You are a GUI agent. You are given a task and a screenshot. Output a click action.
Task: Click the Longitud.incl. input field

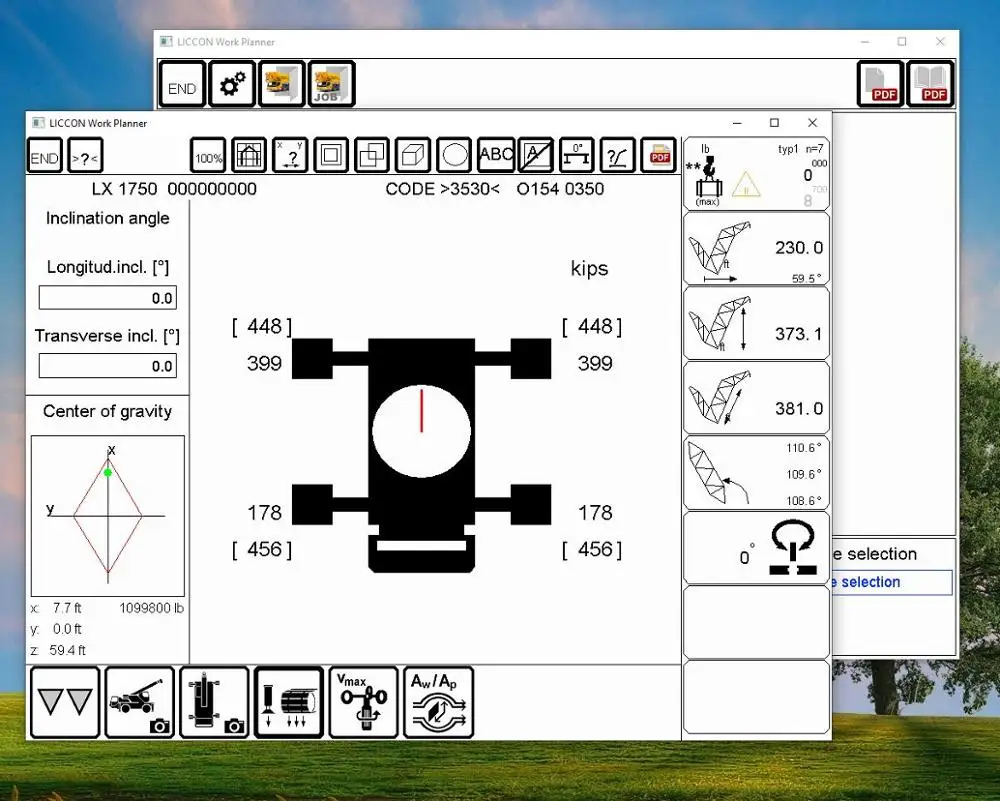[108, 298]
